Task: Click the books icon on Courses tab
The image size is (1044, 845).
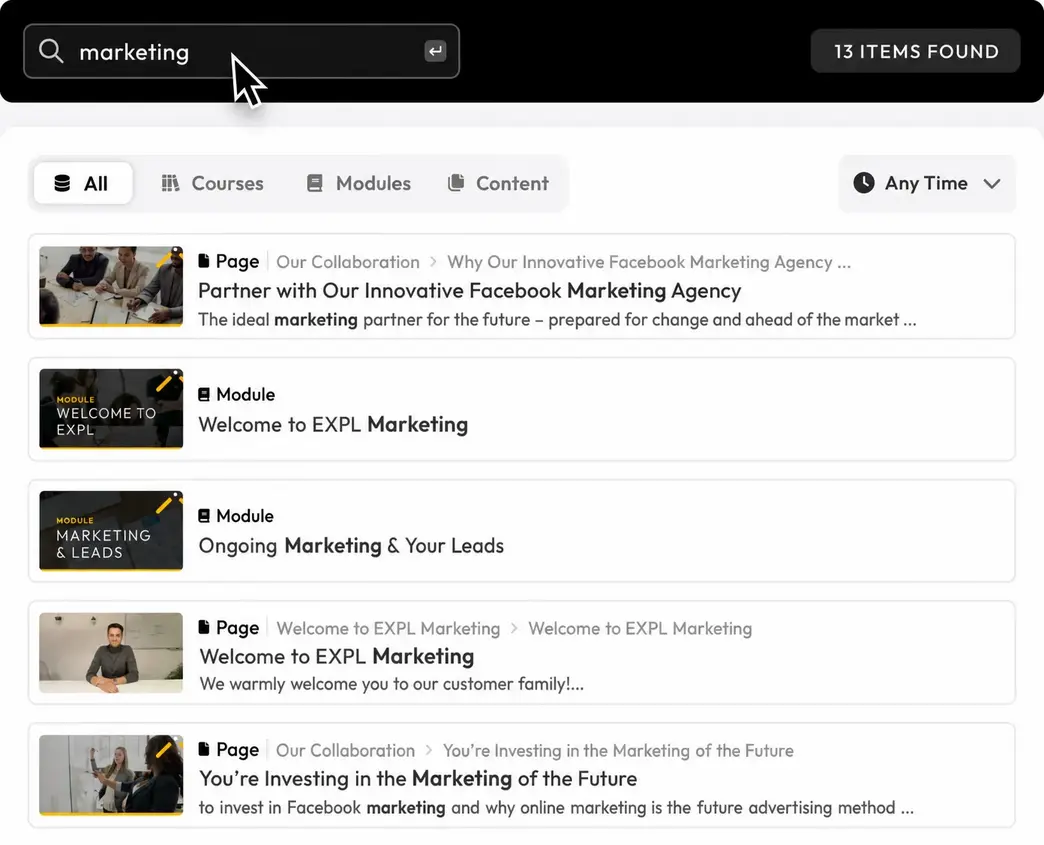Action: (x=170, y=183)
